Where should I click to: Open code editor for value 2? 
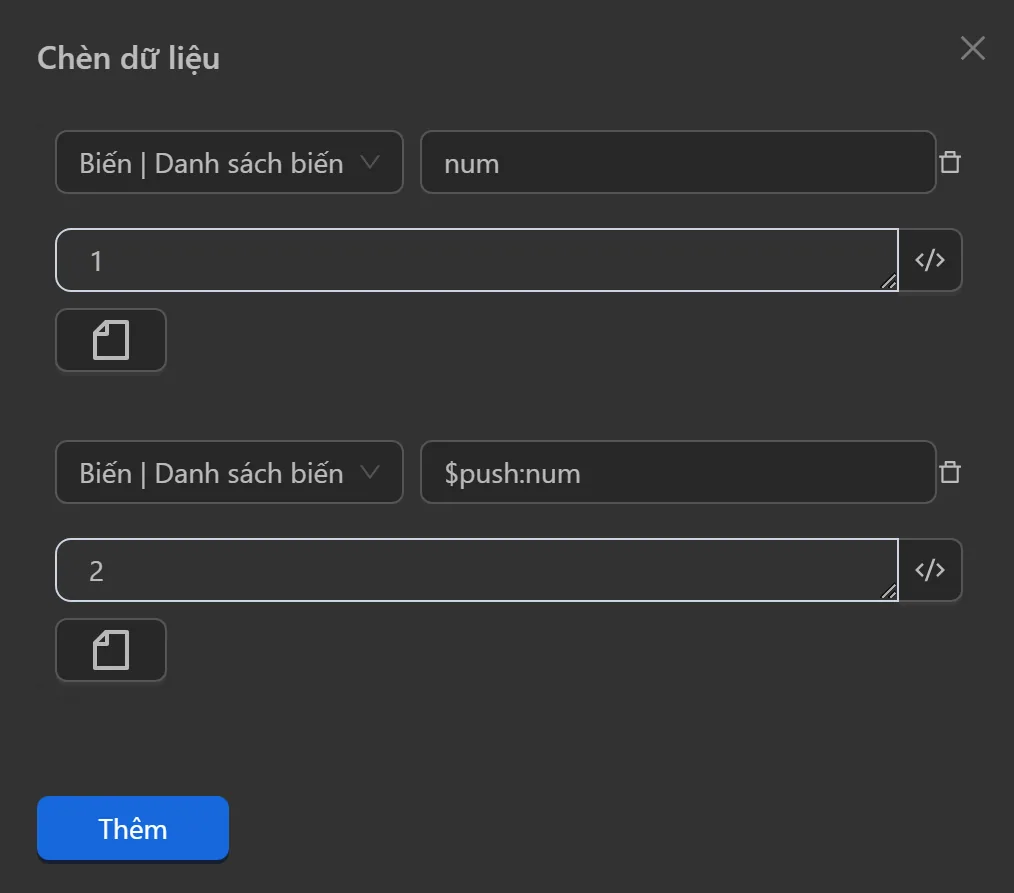click(x=930, y=569)
